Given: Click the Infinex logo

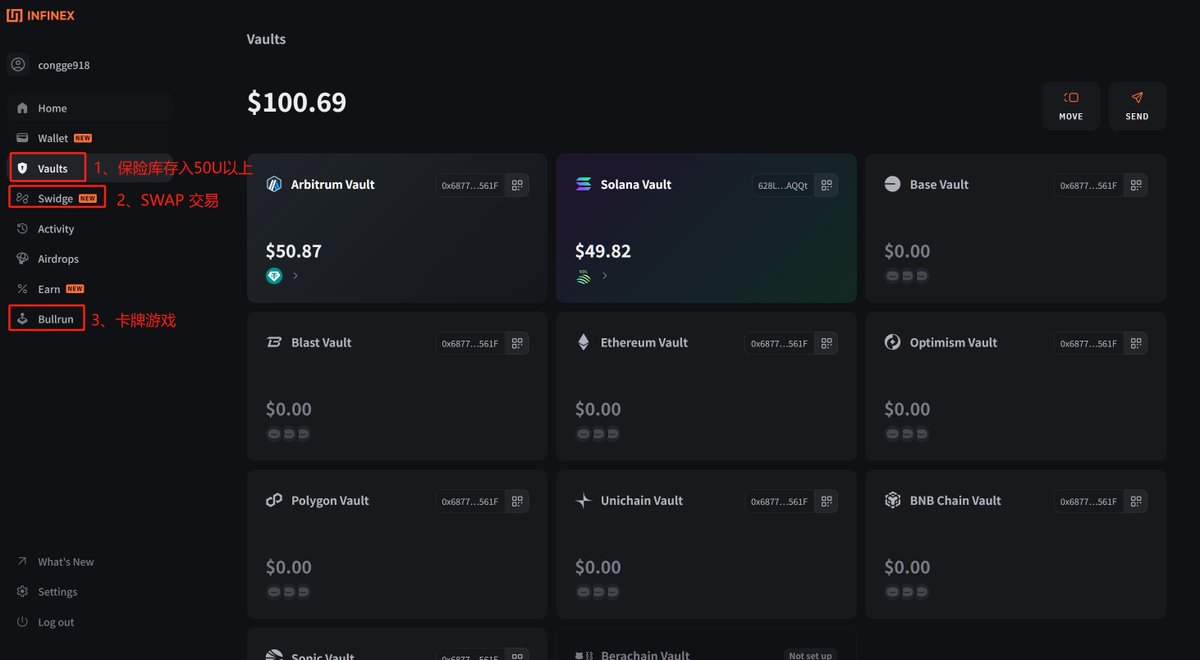Looking at the screenshot, I should [x=41, y=15].
